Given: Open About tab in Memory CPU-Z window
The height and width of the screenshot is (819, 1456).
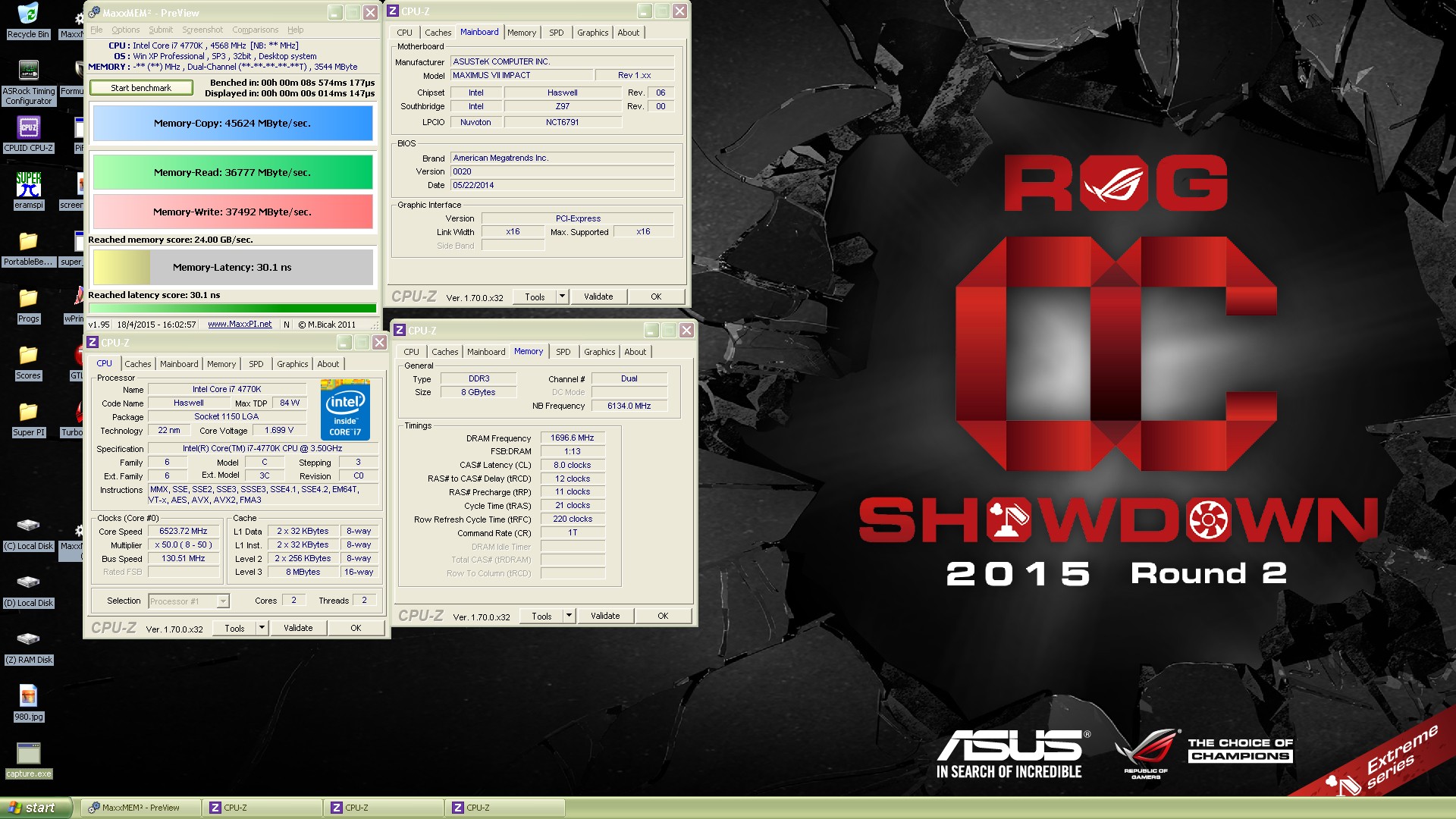Looking at the screenshot, I should tap(635, 352).
